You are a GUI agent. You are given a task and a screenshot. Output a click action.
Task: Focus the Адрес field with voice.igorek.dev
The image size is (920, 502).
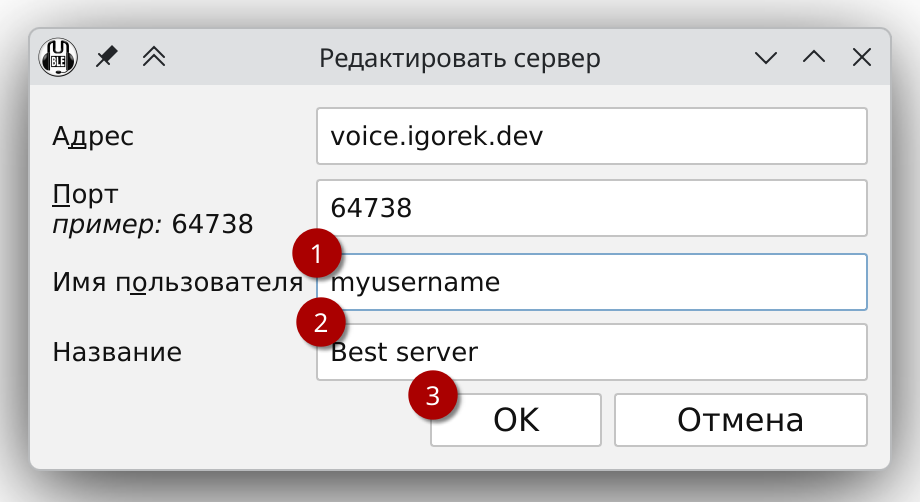click(591, 136)
